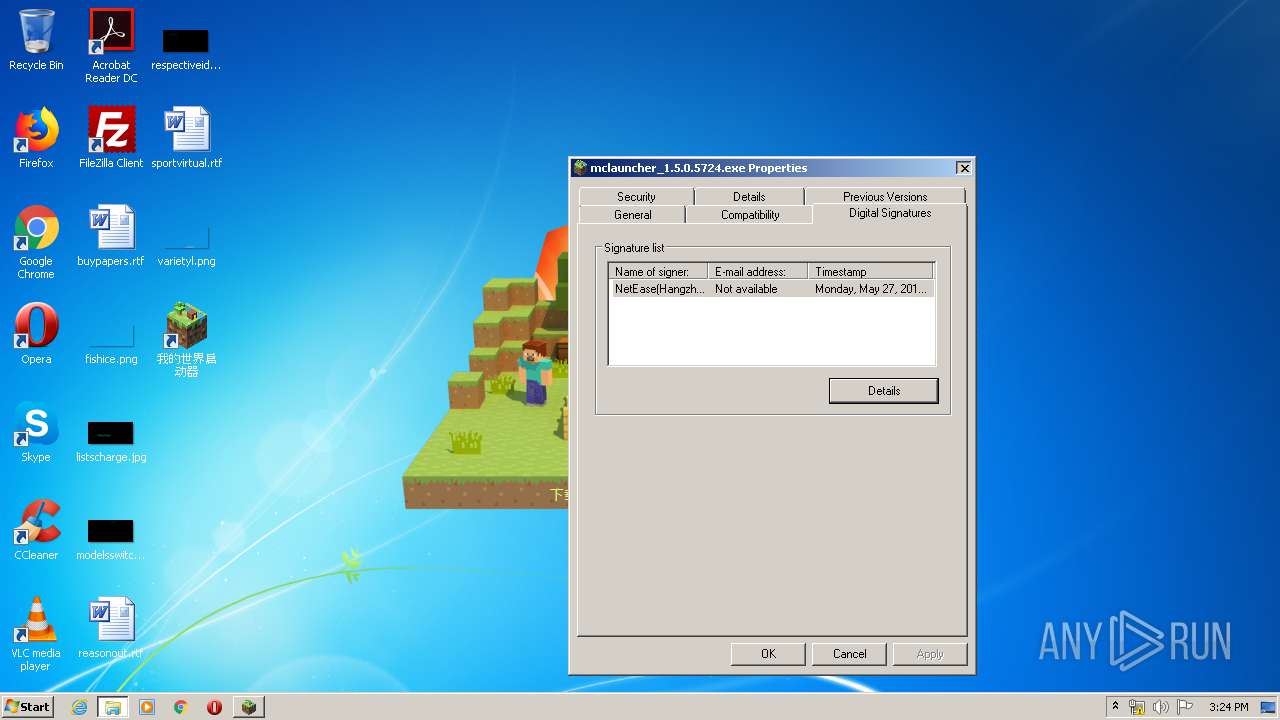Open Windows Explorer folder in taskbar
This screenshot has width=1280, height=720.
pyautogui.click(x=113, y=707)
